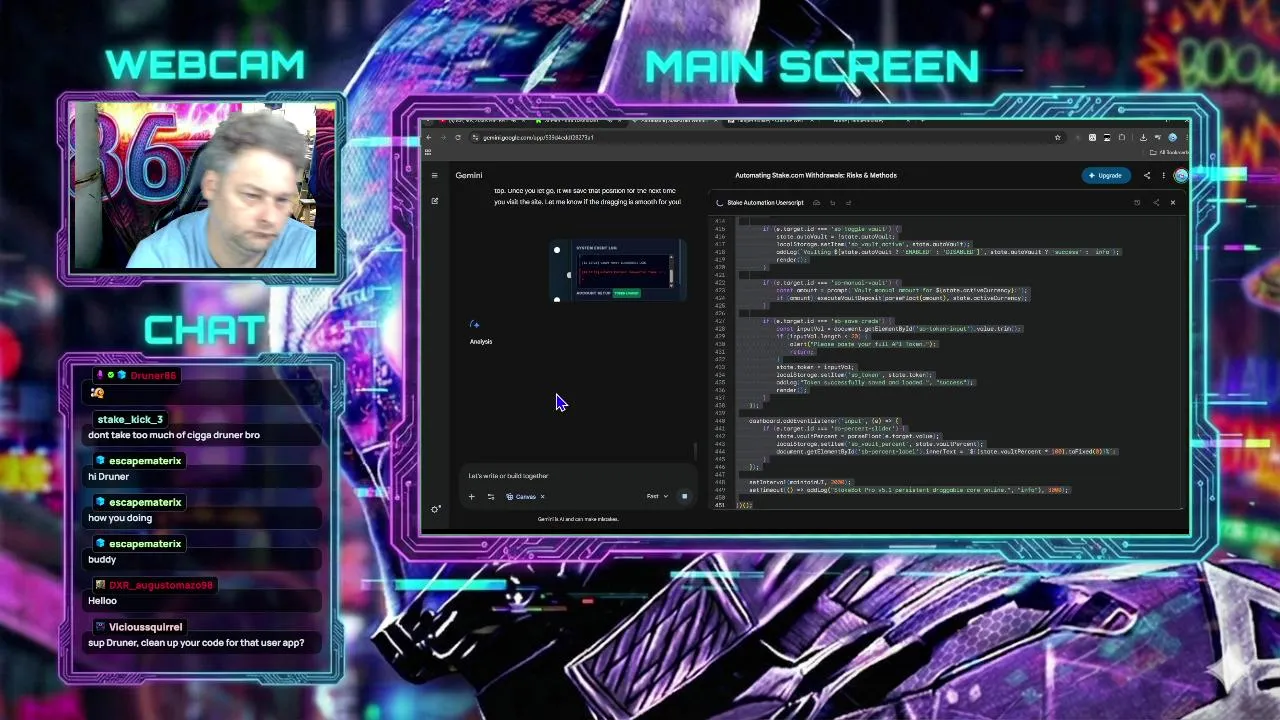Click username Viciousssquirrel in stream chat
Screen dimensions: 1280x720
pos(146,627)
